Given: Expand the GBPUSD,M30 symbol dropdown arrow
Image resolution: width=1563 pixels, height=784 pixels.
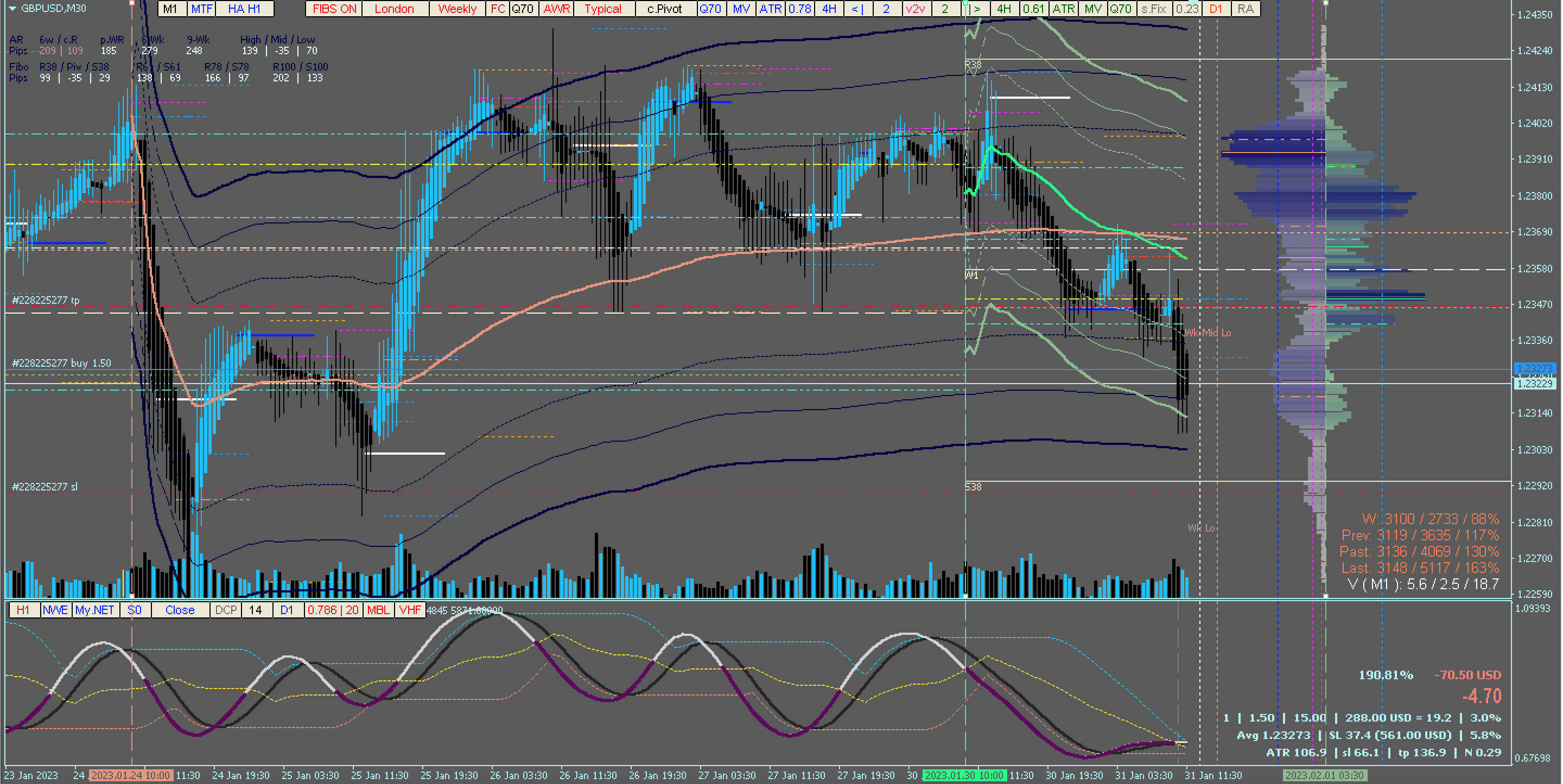Looking at the screenshot, I should pyautogui.click(x=12, y=9).
